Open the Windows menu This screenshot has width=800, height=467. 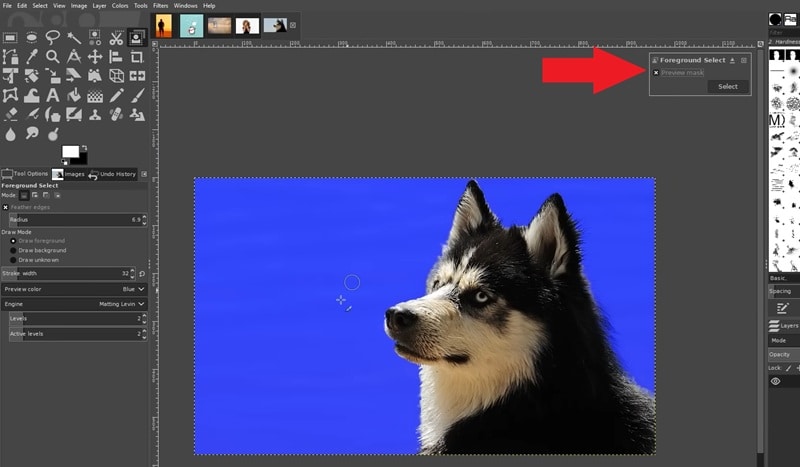185,6
